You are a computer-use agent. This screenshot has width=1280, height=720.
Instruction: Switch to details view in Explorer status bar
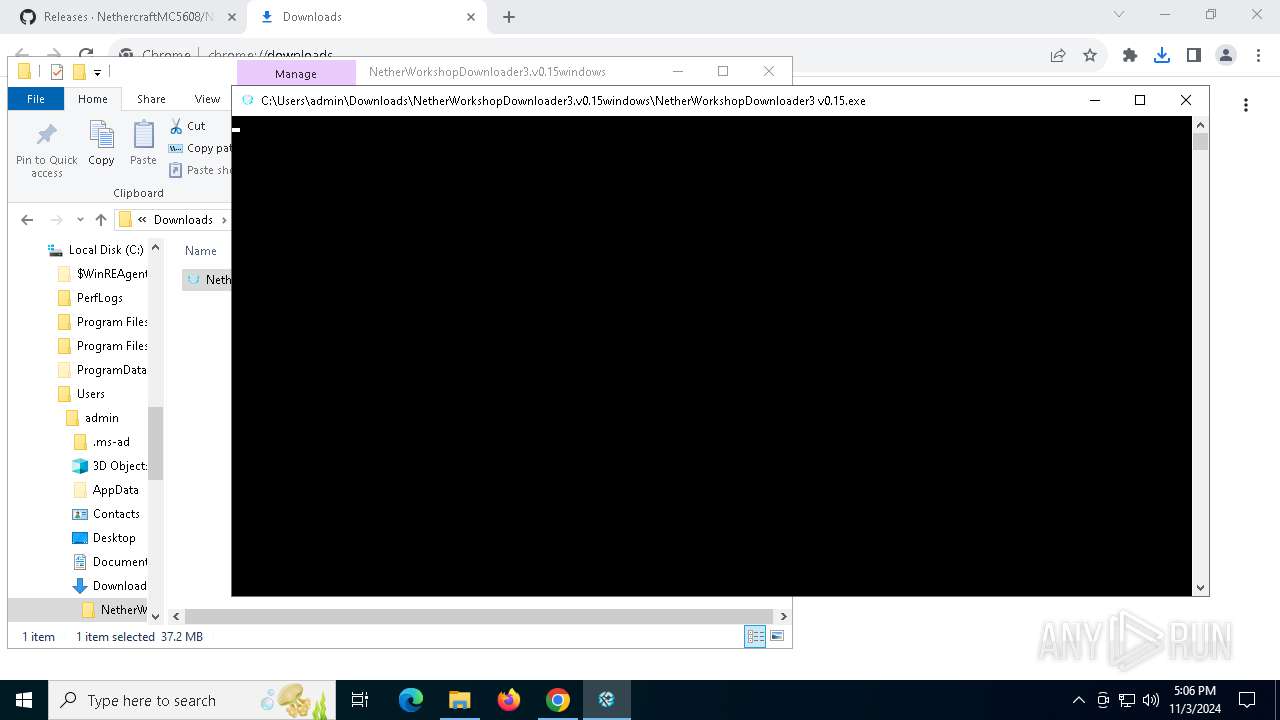[x=755, y=636]
